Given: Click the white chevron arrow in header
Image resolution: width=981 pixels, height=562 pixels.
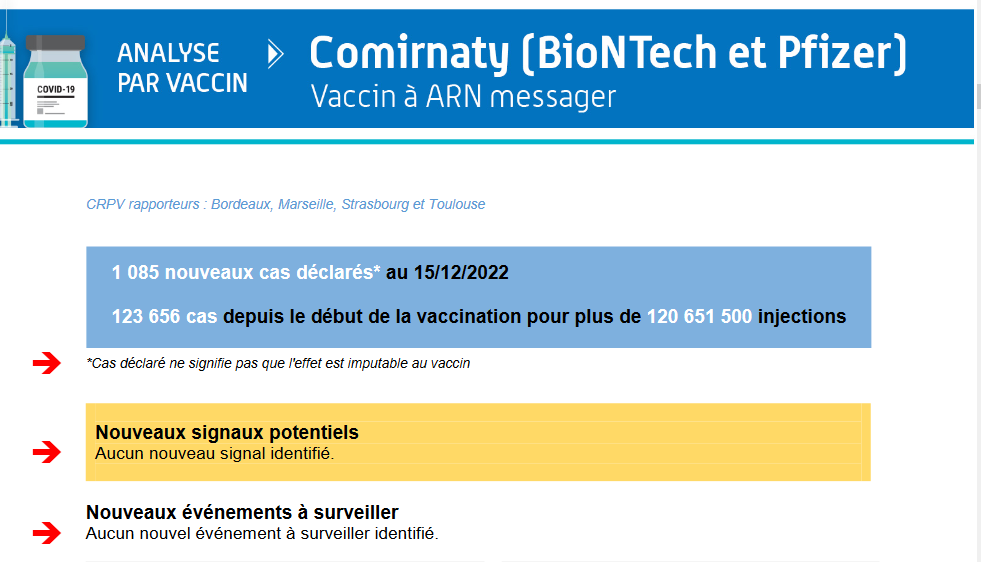Looking at the screenshot, I should pyautogui.click(x=275, y=54).
